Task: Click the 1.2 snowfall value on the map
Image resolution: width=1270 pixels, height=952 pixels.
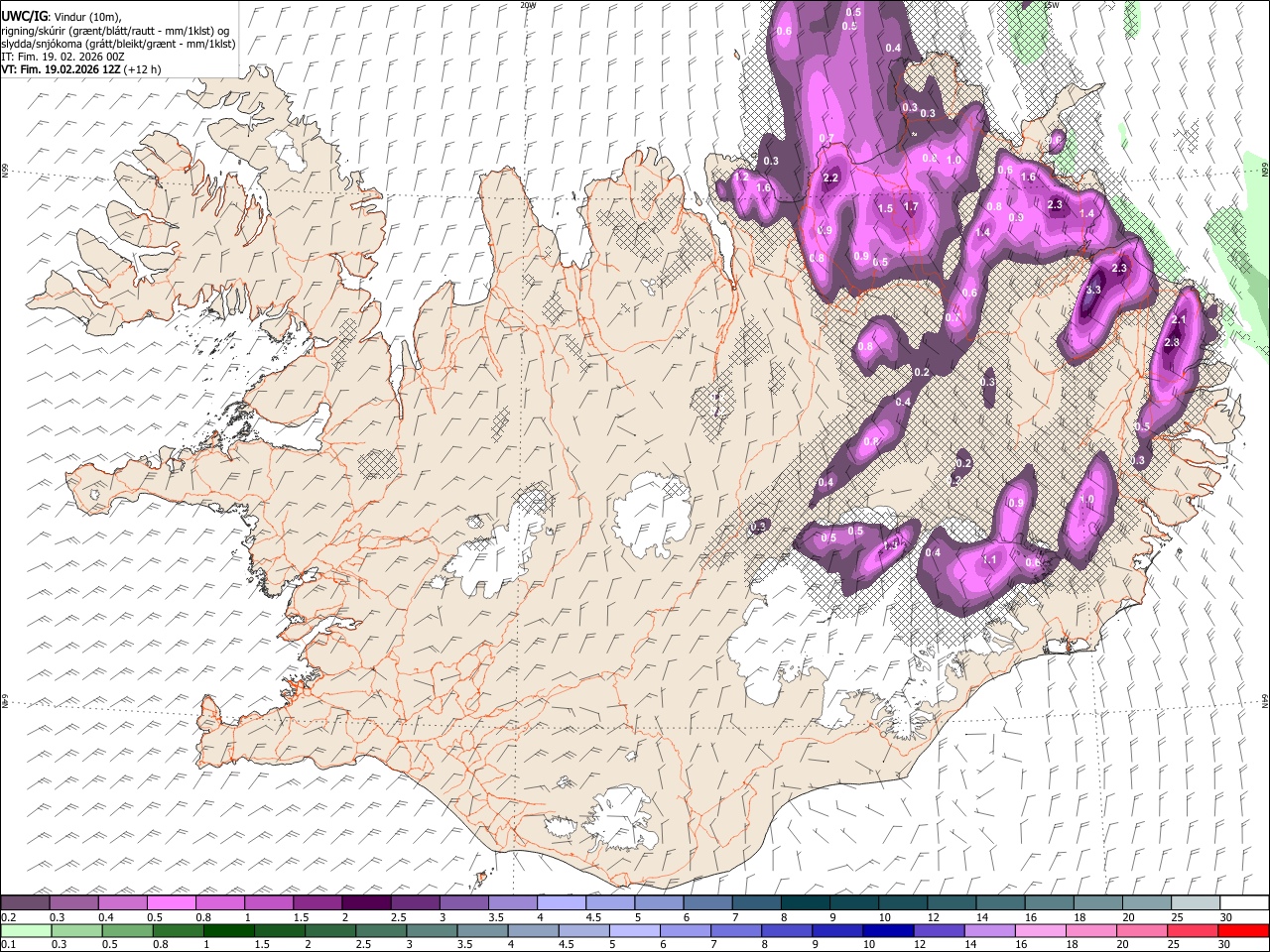Action: coord(740,177)
